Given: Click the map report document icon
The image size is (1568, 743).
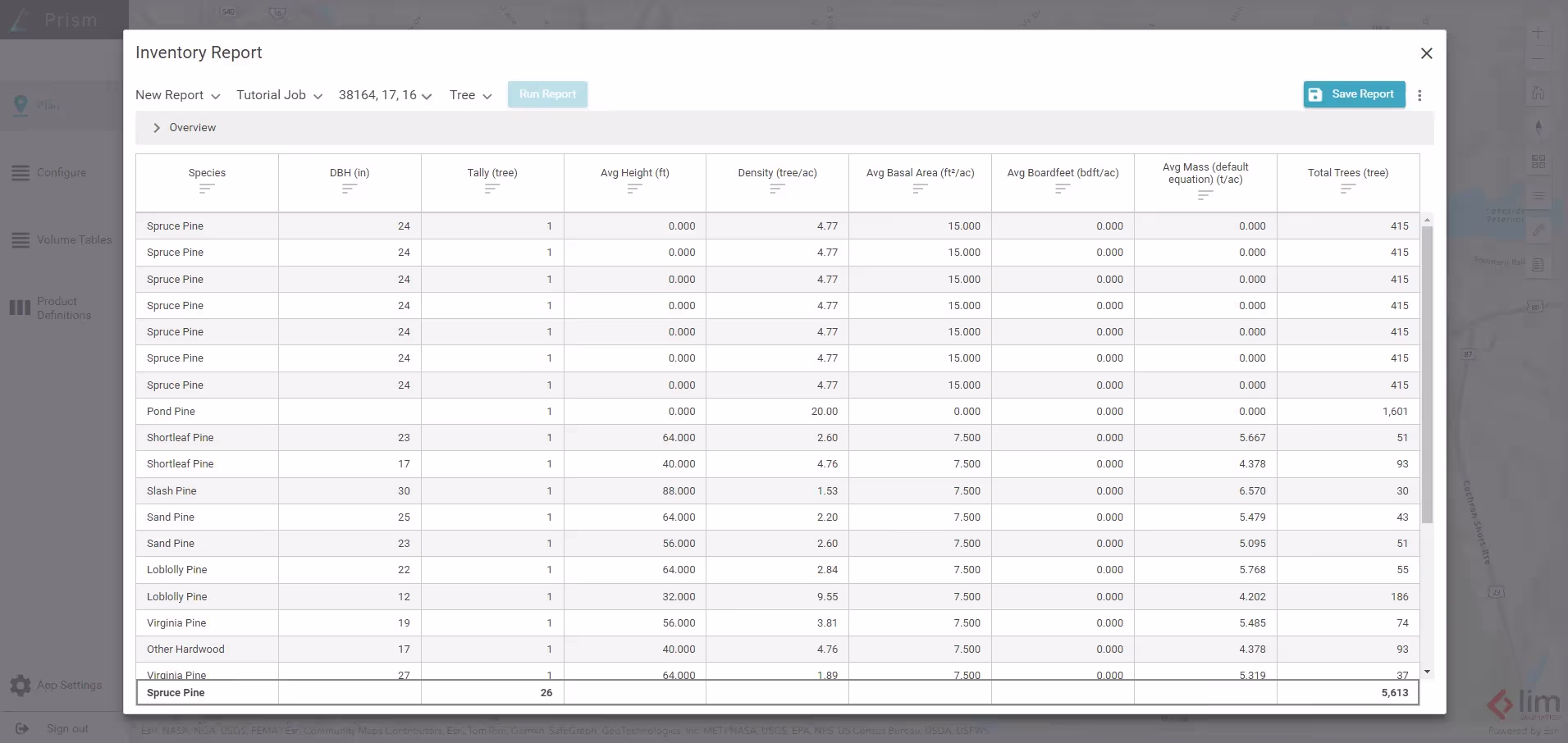Looking at the screenshot, I should 1538,265.
